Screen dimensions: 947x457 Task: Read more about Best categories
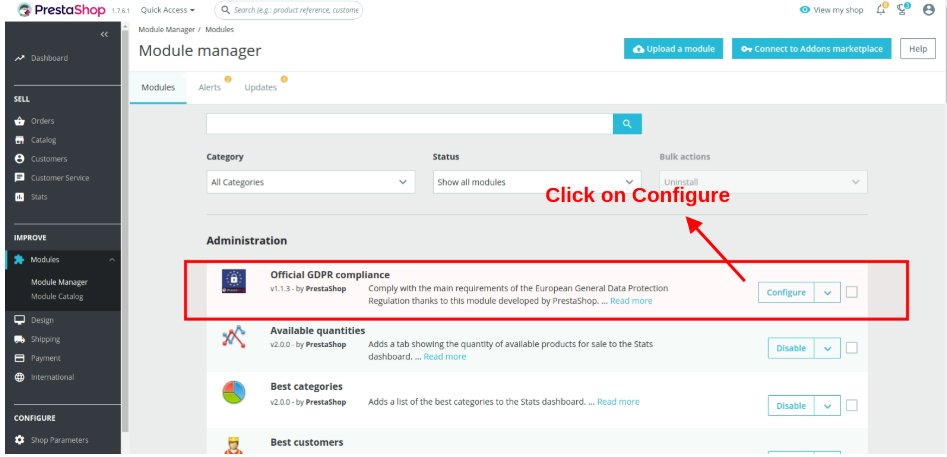(x=618, y=401)
